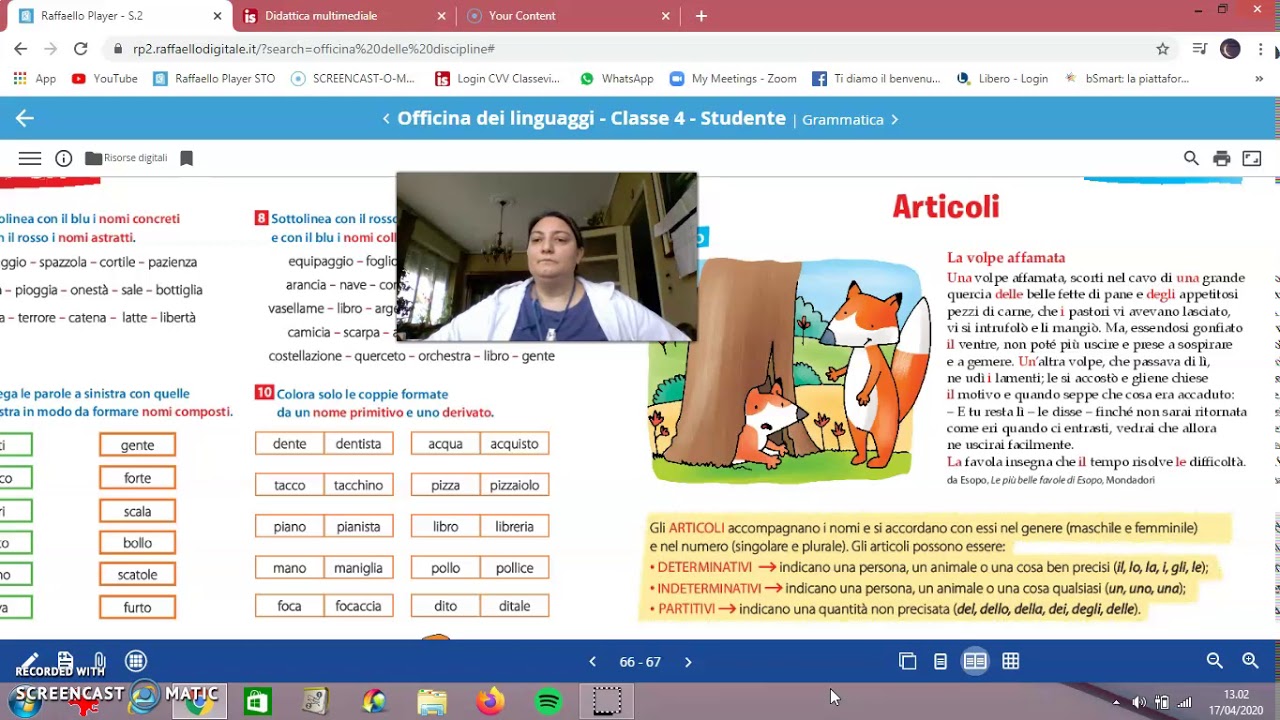Open the hamburger menu in the reader toolbar

click(x=30, y=158)
